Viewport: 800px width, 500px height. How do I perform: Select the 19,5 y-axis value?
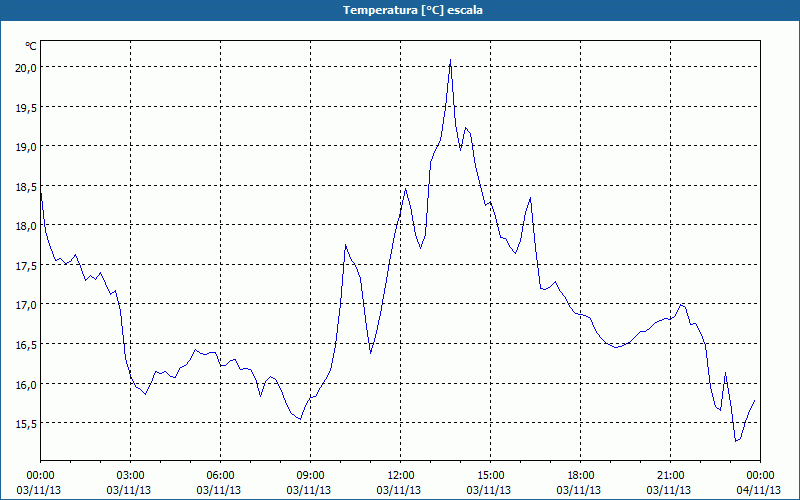(24, 107)
